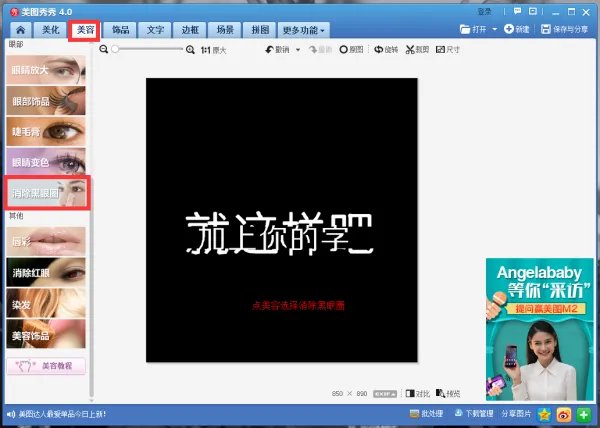Viewport: 600px width, 428px height.
Task: Click the zoom out magnifier icon
Action: [x=103, y=49]
